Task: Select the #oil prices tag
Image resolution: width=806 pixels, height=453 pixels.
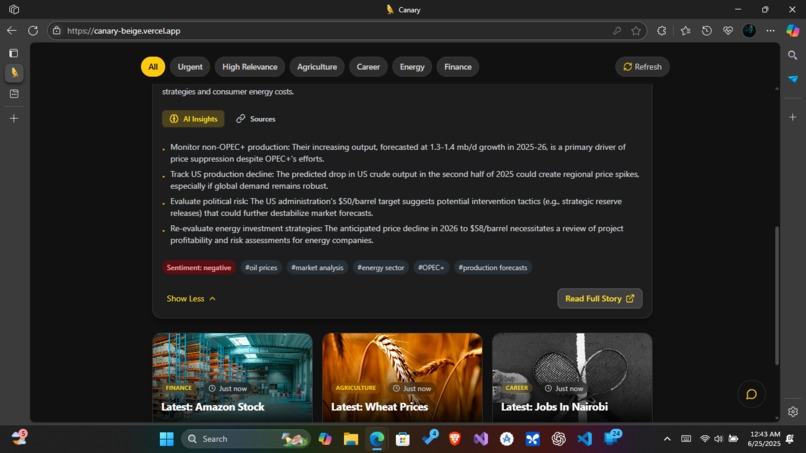Action: pyautogui.click(x=261, y=267)
